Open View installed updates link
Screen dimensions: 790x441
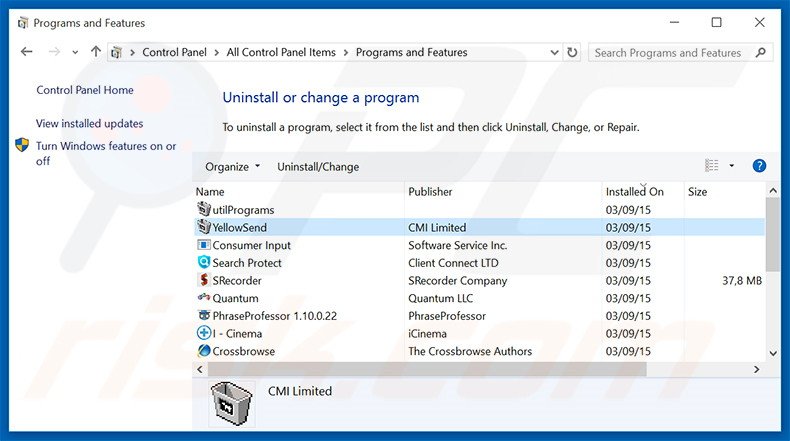(89, 123)
